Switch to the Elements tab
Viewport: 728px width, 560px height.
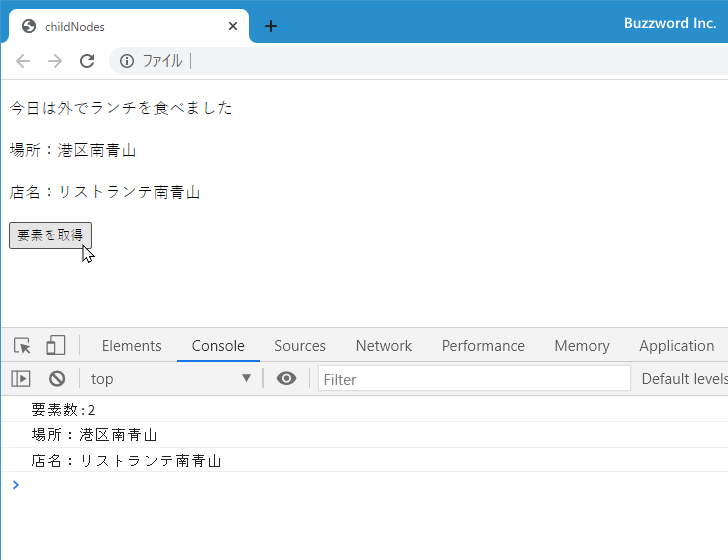[131, 346]
